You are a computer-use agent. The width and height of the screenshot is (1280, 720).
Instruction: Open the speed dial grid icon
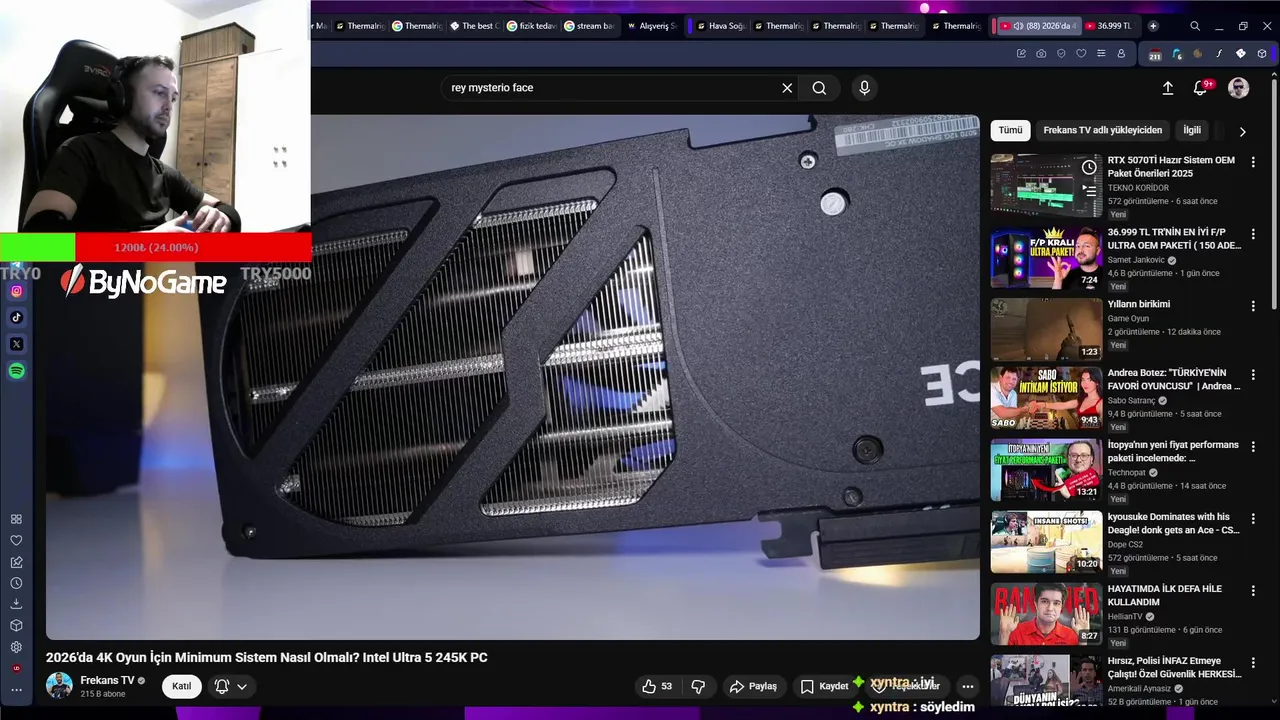pyautogui.click(x=16, y=519)
